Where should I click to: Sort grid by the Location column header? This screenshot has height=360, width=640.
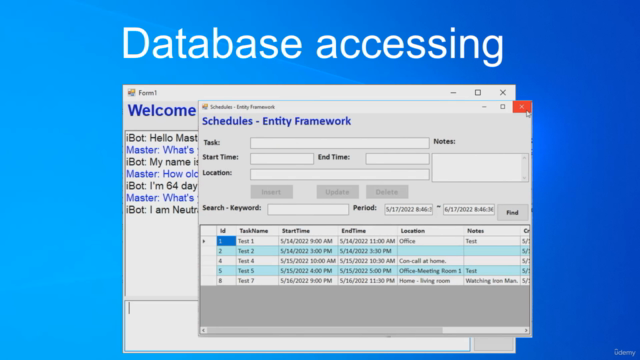click(431, 231)
